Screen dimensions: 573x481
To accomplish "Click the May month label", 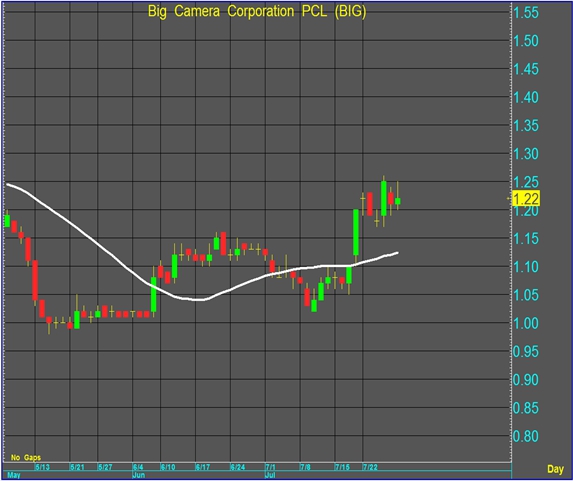I will [x=14, y=475].
